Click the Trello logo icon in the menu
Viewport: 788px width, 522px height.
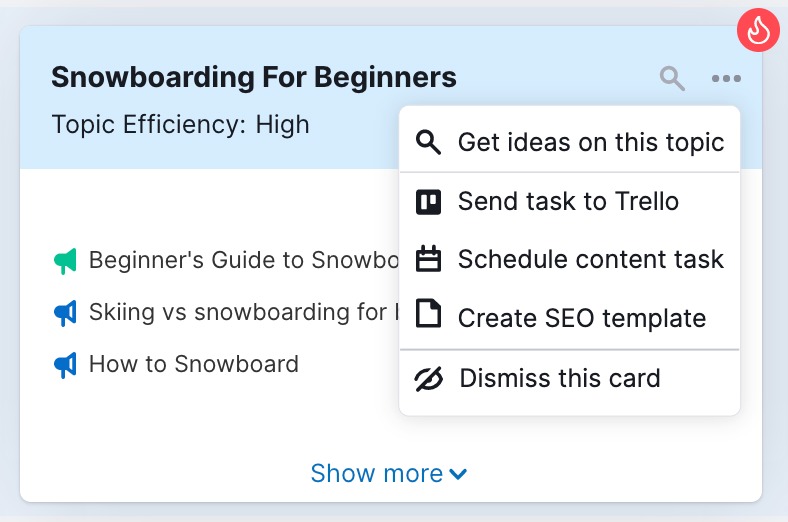point(428,202)
